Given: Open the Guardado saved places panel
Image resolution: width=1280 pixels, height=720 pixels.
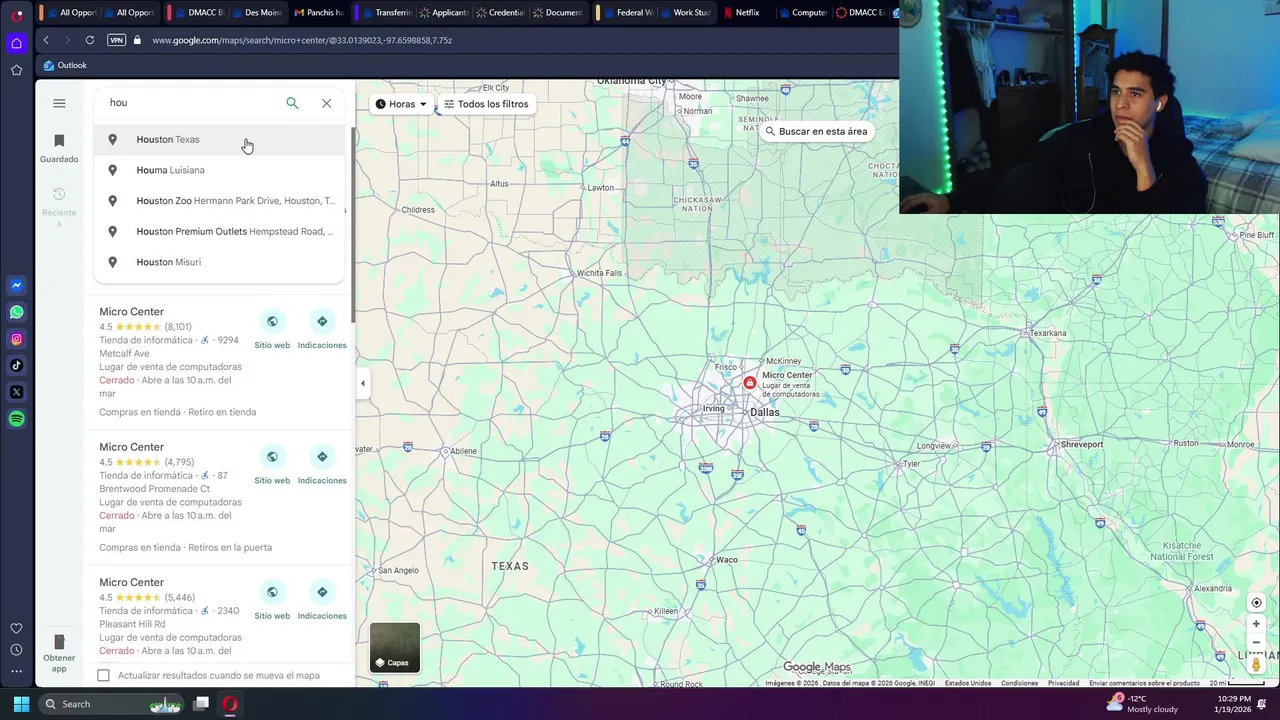Looking at the screenshot, I should 59,148.
